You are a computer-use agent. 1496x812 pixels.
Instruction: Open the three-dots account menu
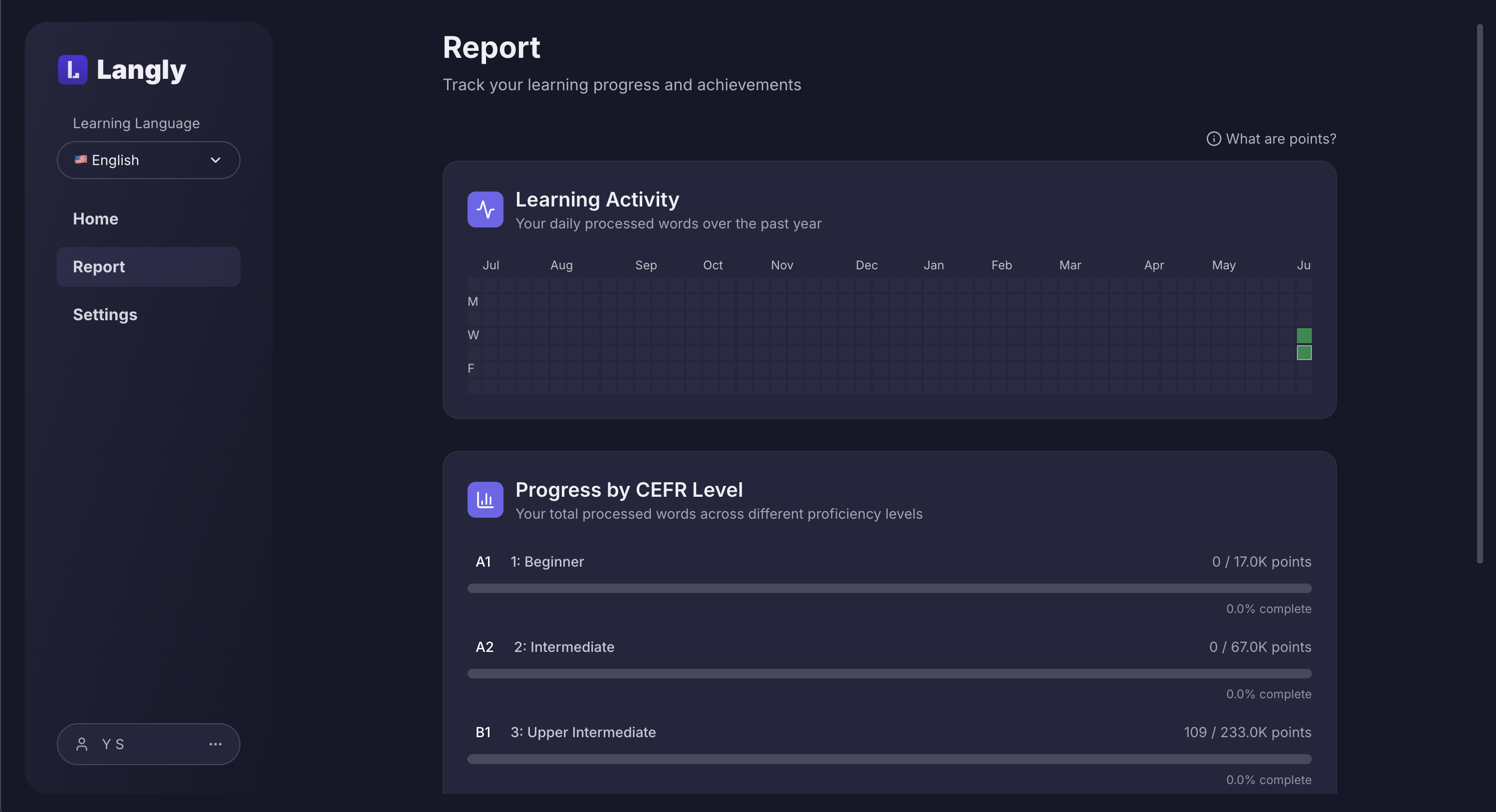click(216, 744)
